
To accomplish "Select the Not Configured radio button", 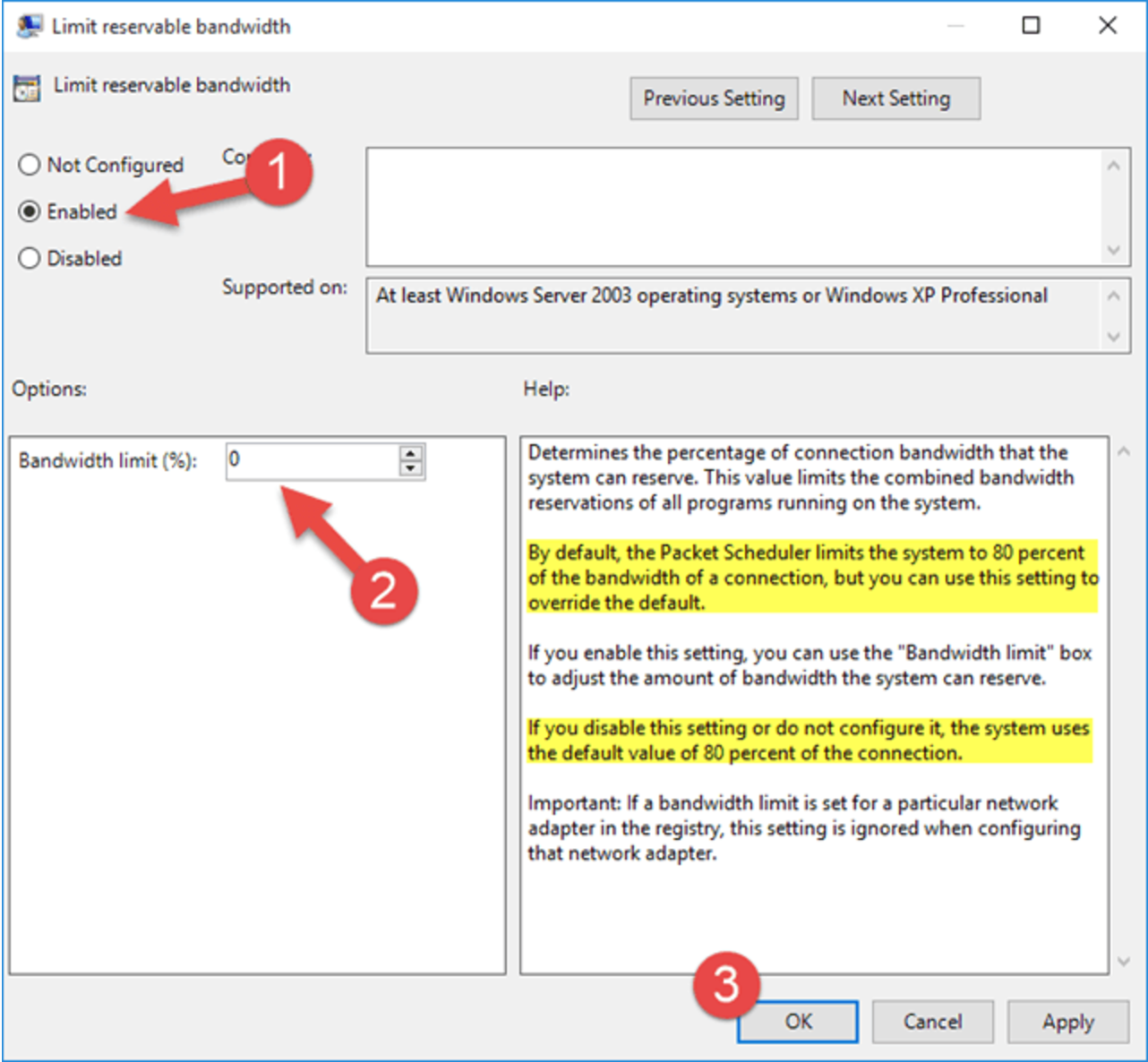I will (28, 164).
